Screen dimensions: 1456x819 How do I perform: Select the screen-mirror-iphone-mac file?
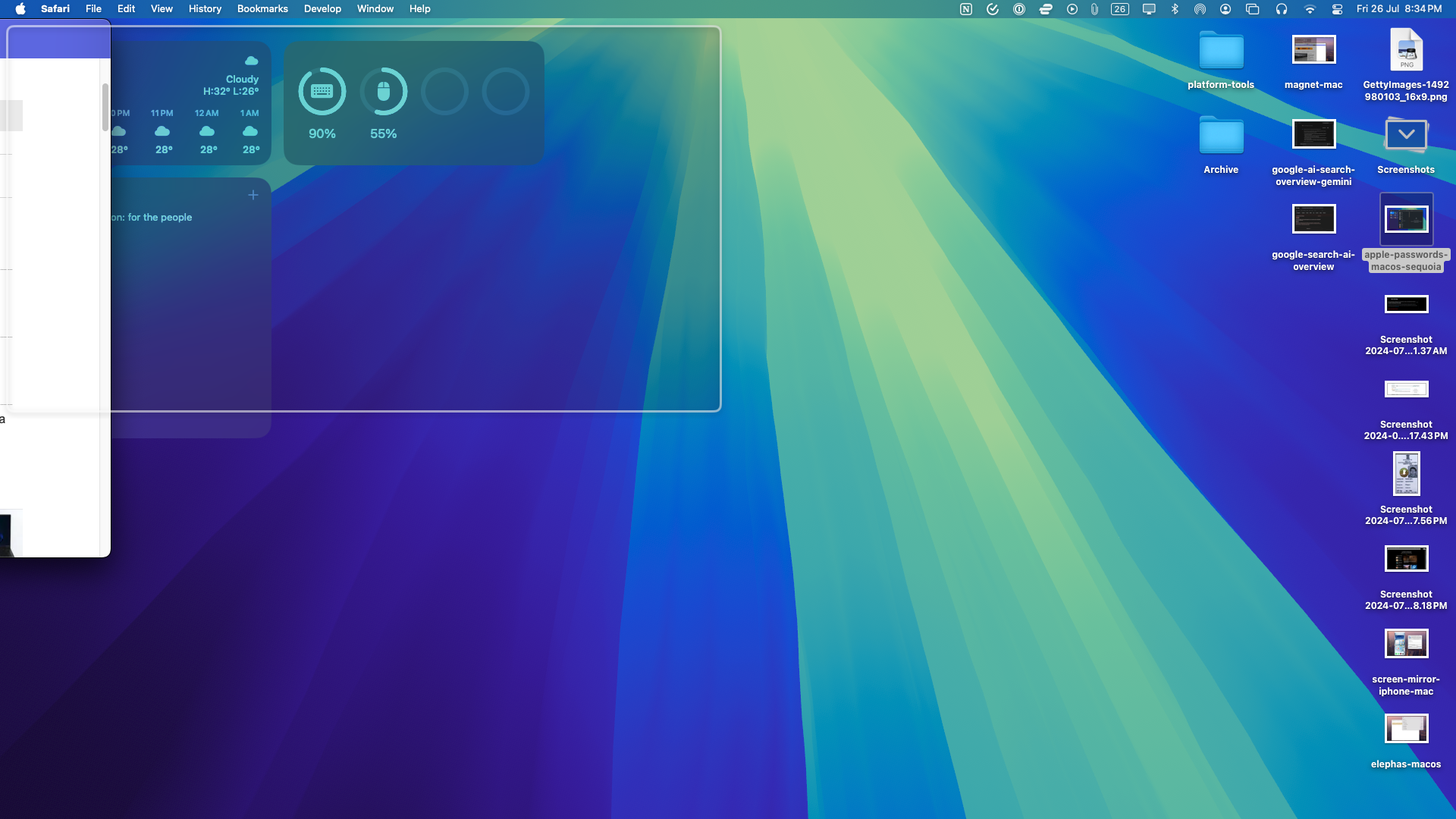(1406, 645)
